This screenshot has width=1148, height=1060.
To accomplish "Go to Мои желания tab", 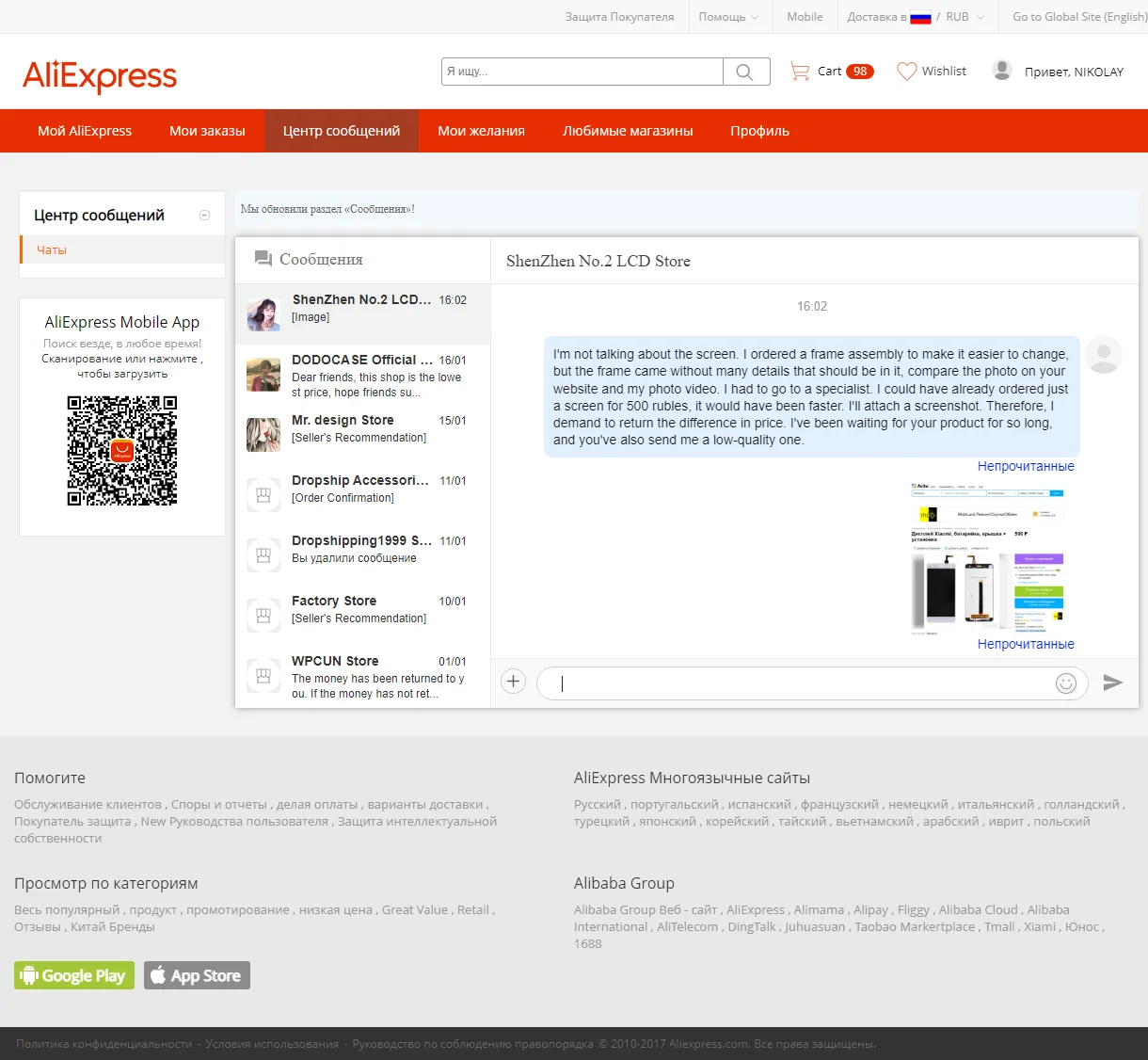I will click(481, 131).
